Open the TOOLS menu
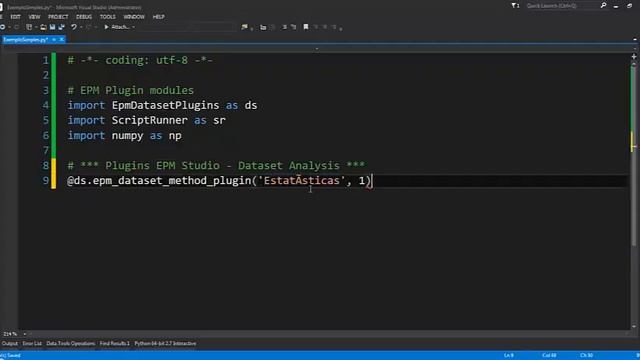Screen dimensions: 640x360 click(x=108, y=17)
